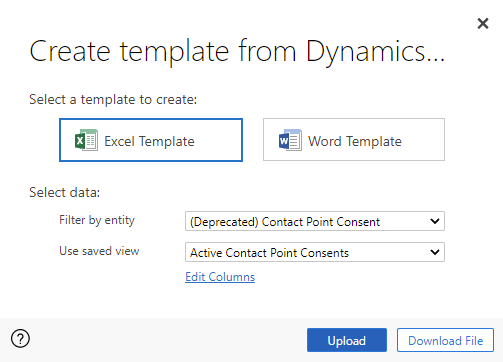Select the Excel Template option
This screenshot has width=503, height=362.
pos(151,140)
